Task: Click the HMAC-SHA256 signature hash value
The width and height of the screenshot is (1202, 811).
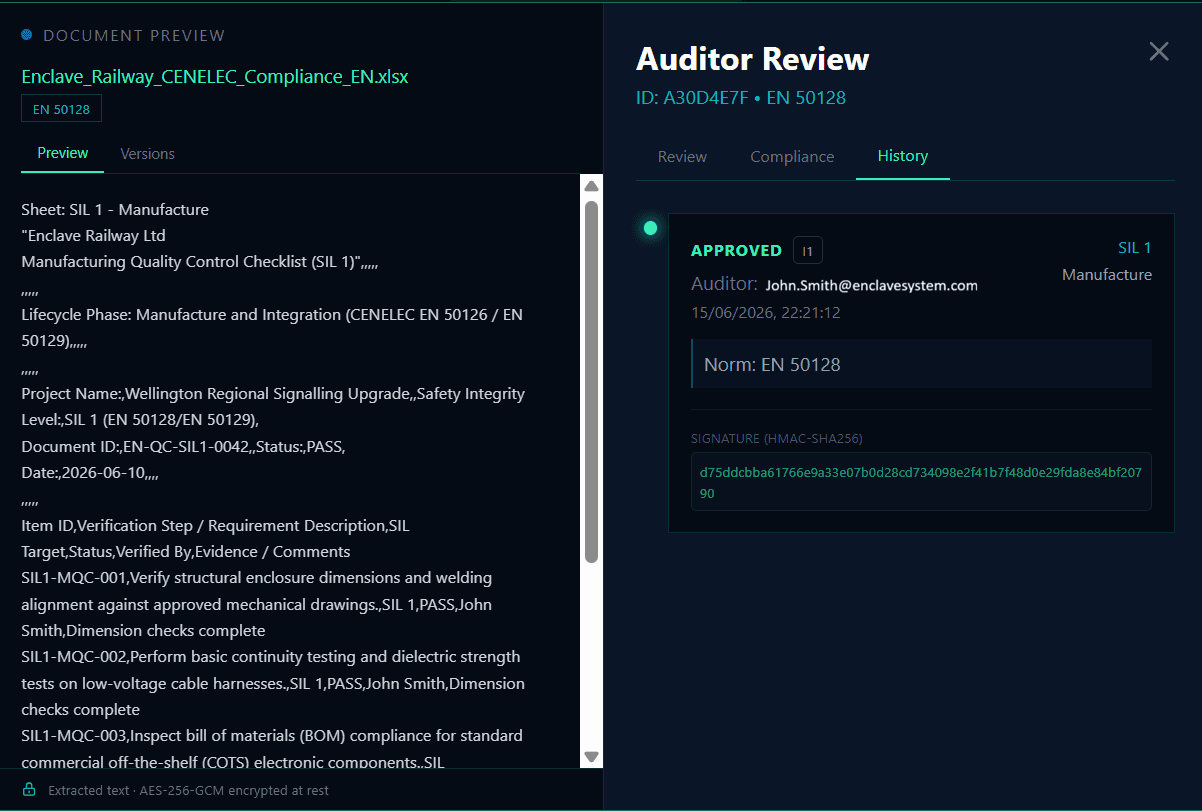Action: click(x=921, y=482)
